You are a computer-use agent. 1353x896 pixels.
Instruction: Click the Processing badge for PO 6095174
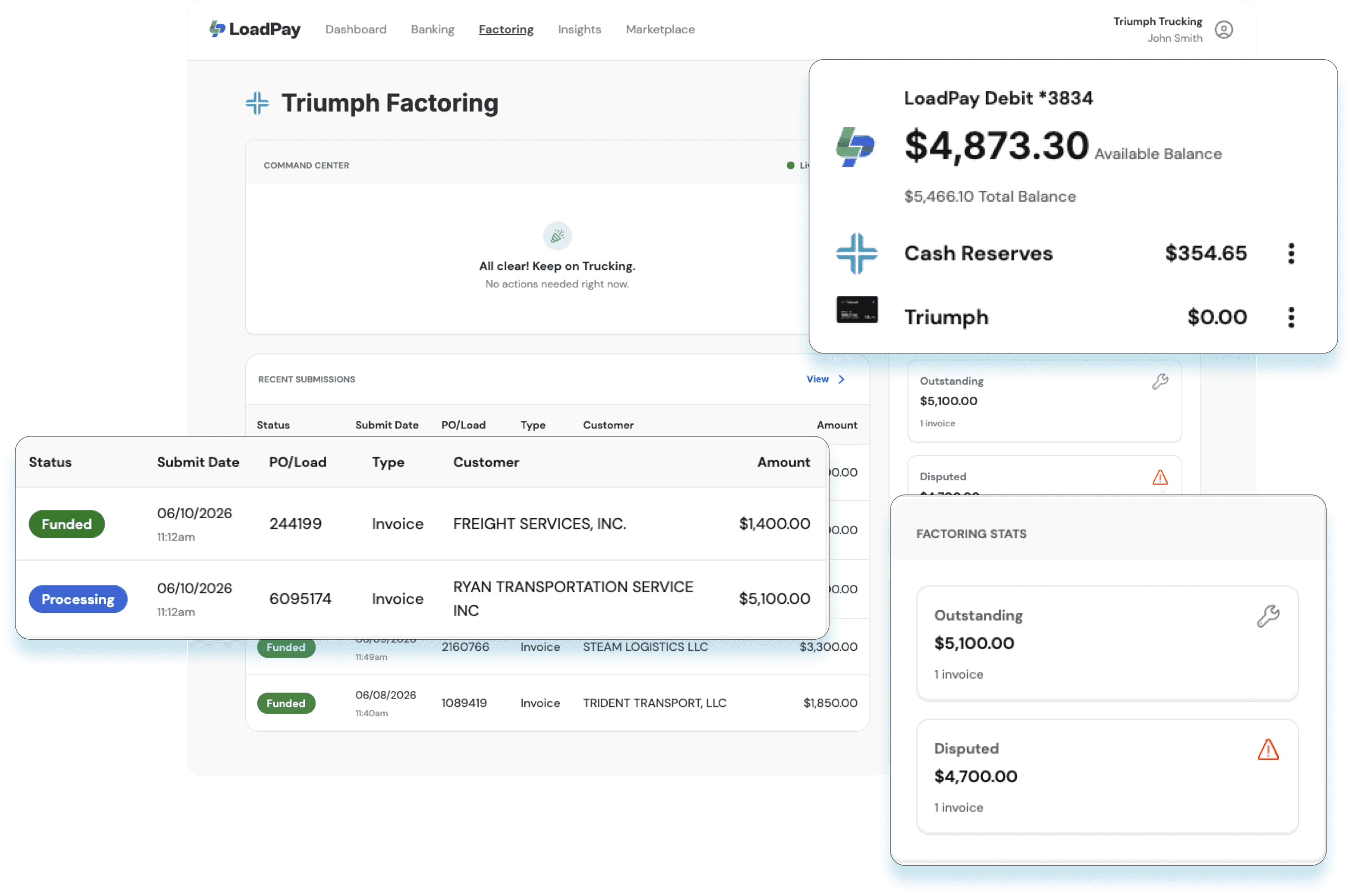click(x=78, y=599)
